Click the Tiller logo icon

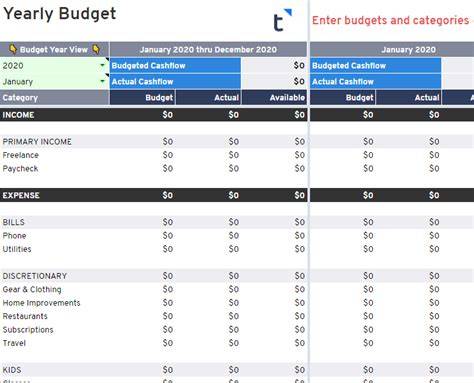[282, 20]
